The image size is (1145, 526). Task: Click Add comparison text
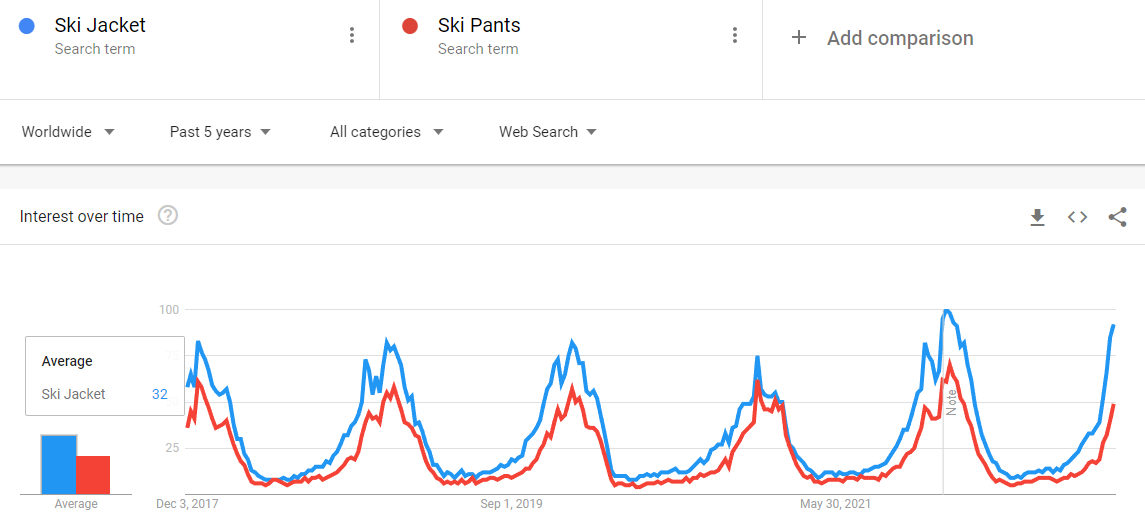pos(899,38)
